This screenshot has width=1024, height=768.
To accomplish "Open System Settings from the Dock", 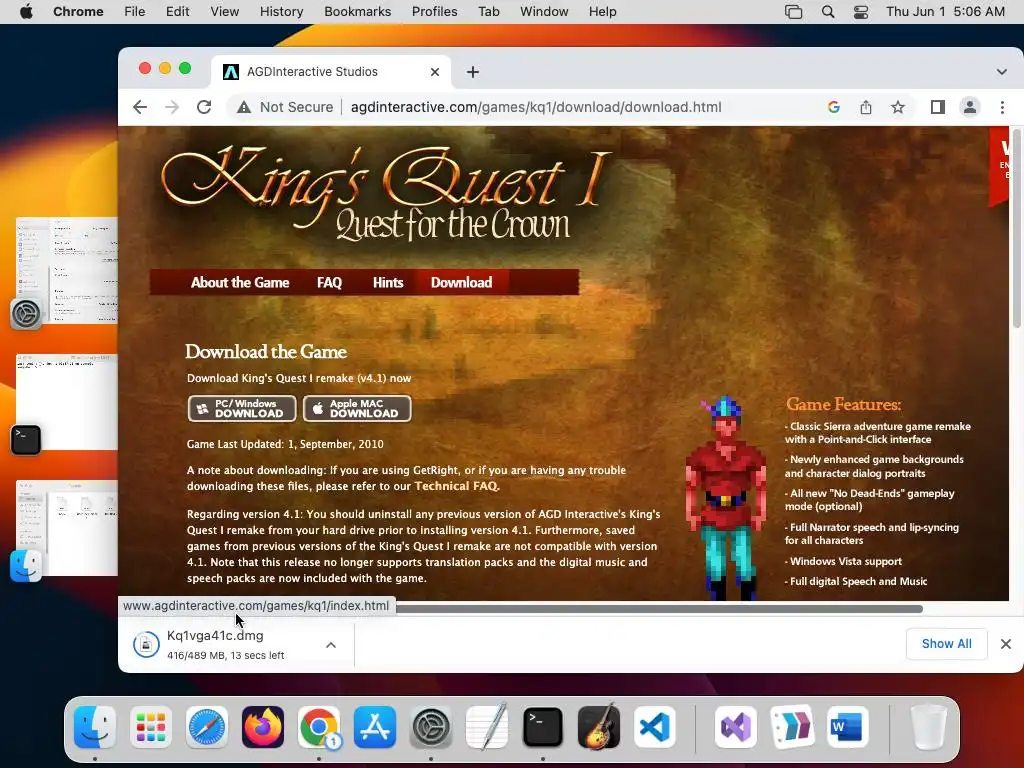I will tap(431, 727).
